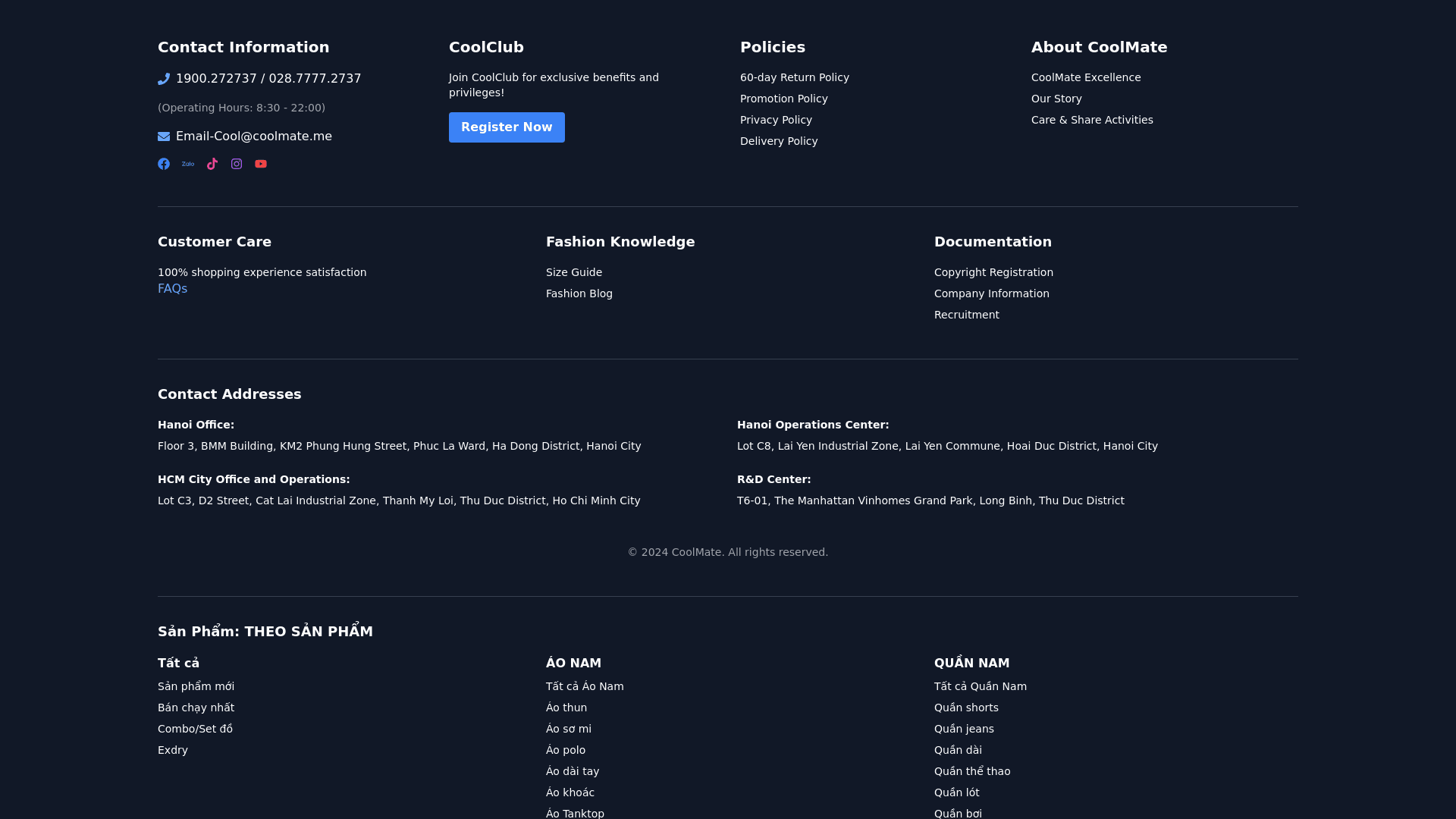Open the Recruitment link
The width and height of the screenshot is (1456, 819).
click(x=966, y=315)
